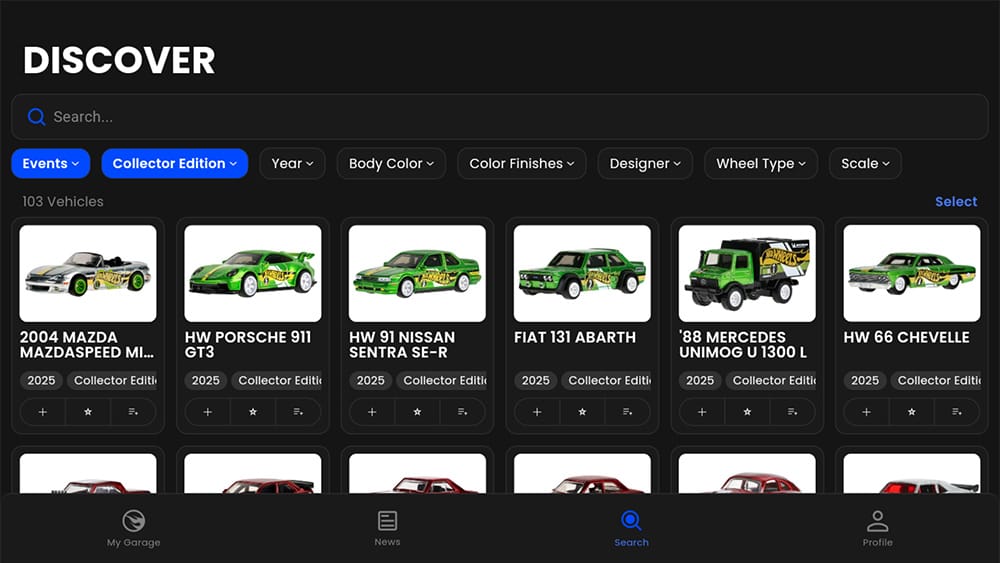This screenshot has width=1000, height=563.
Task: Click the 2025 tag on Fiat 131 Abarth
Action: 536,381
